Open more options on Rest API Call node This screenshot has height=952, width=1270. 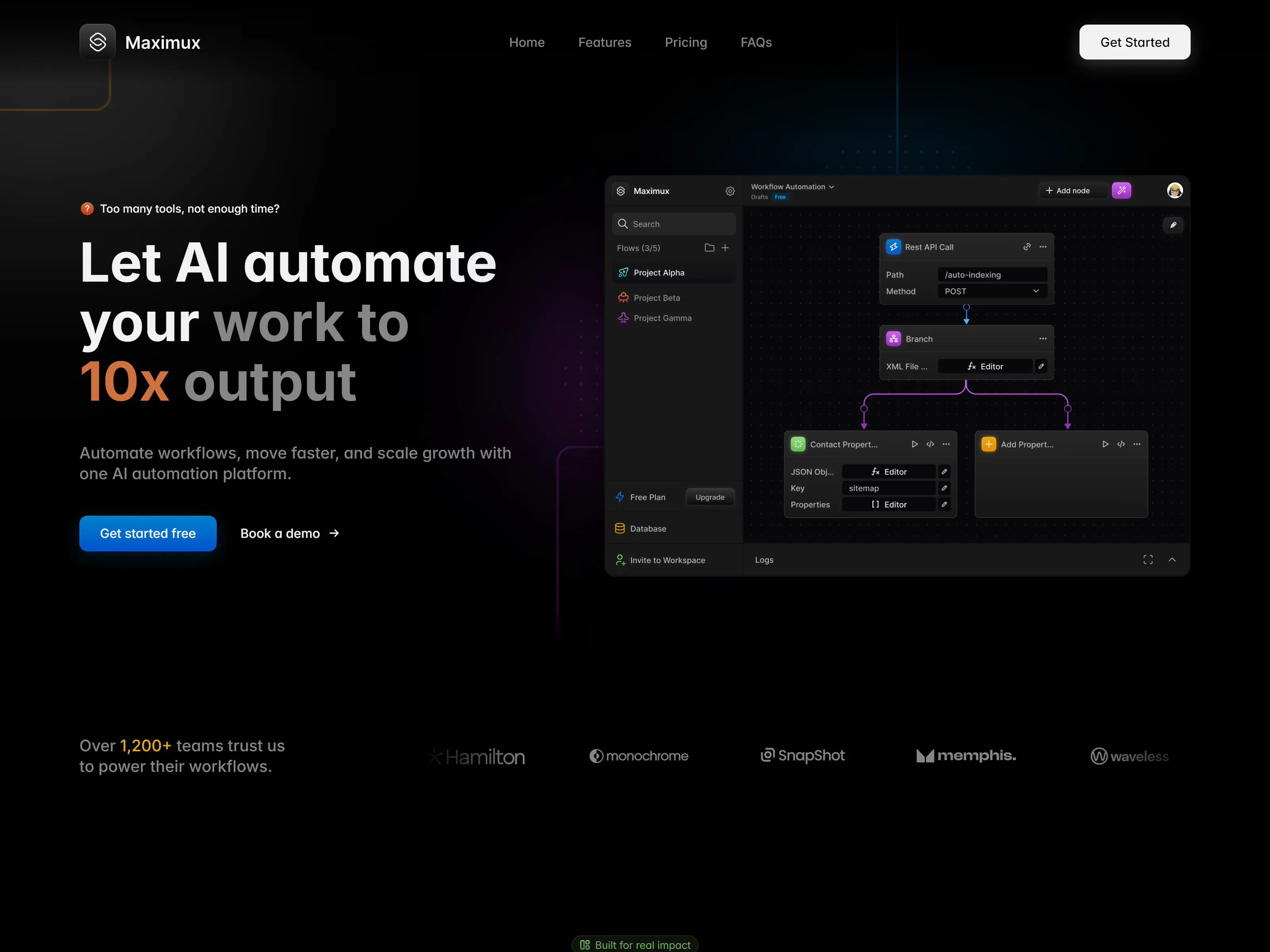click(1043, 247)
